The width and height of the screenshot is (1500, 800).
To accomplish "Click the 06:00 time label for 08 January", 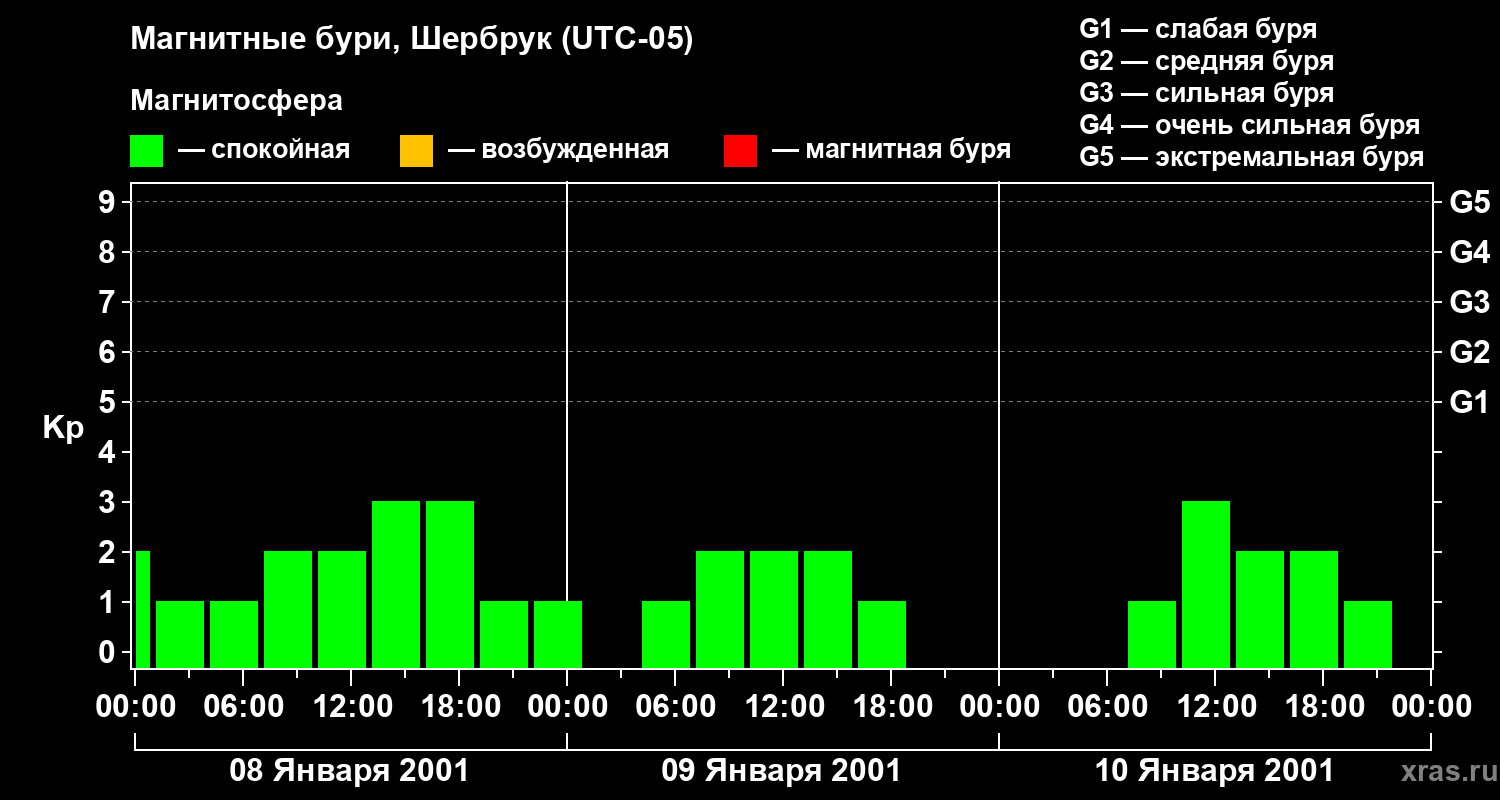I will tap(242, 706).
